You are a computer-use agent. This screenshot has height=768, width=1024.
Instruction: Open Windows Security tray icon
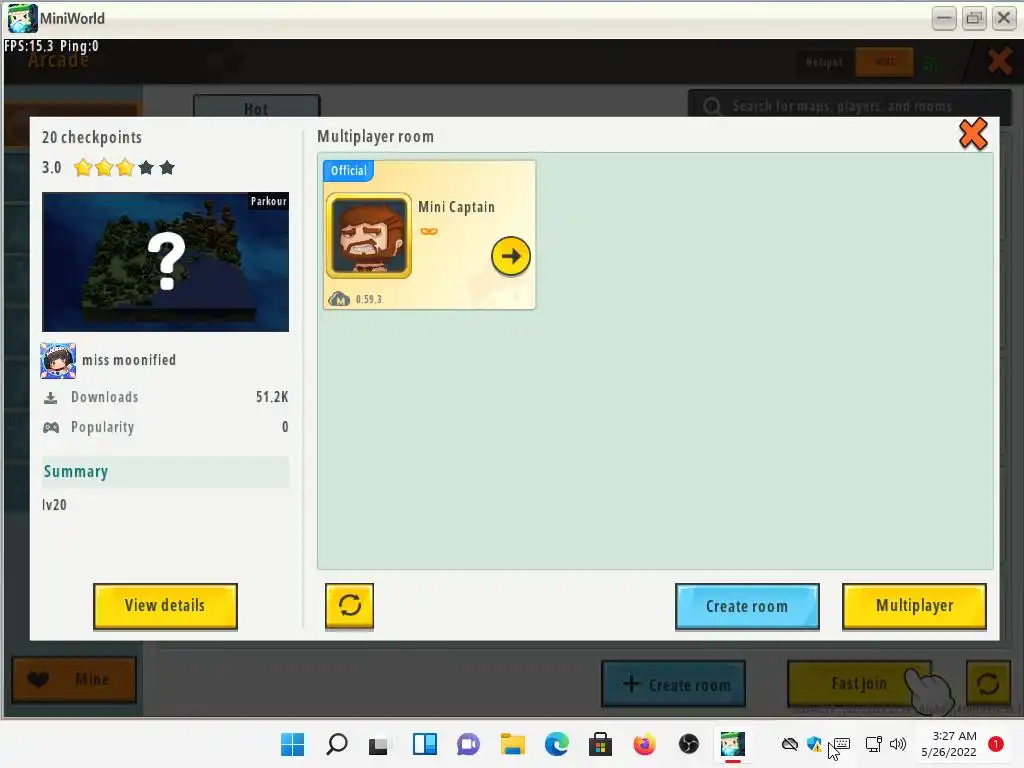814,744
